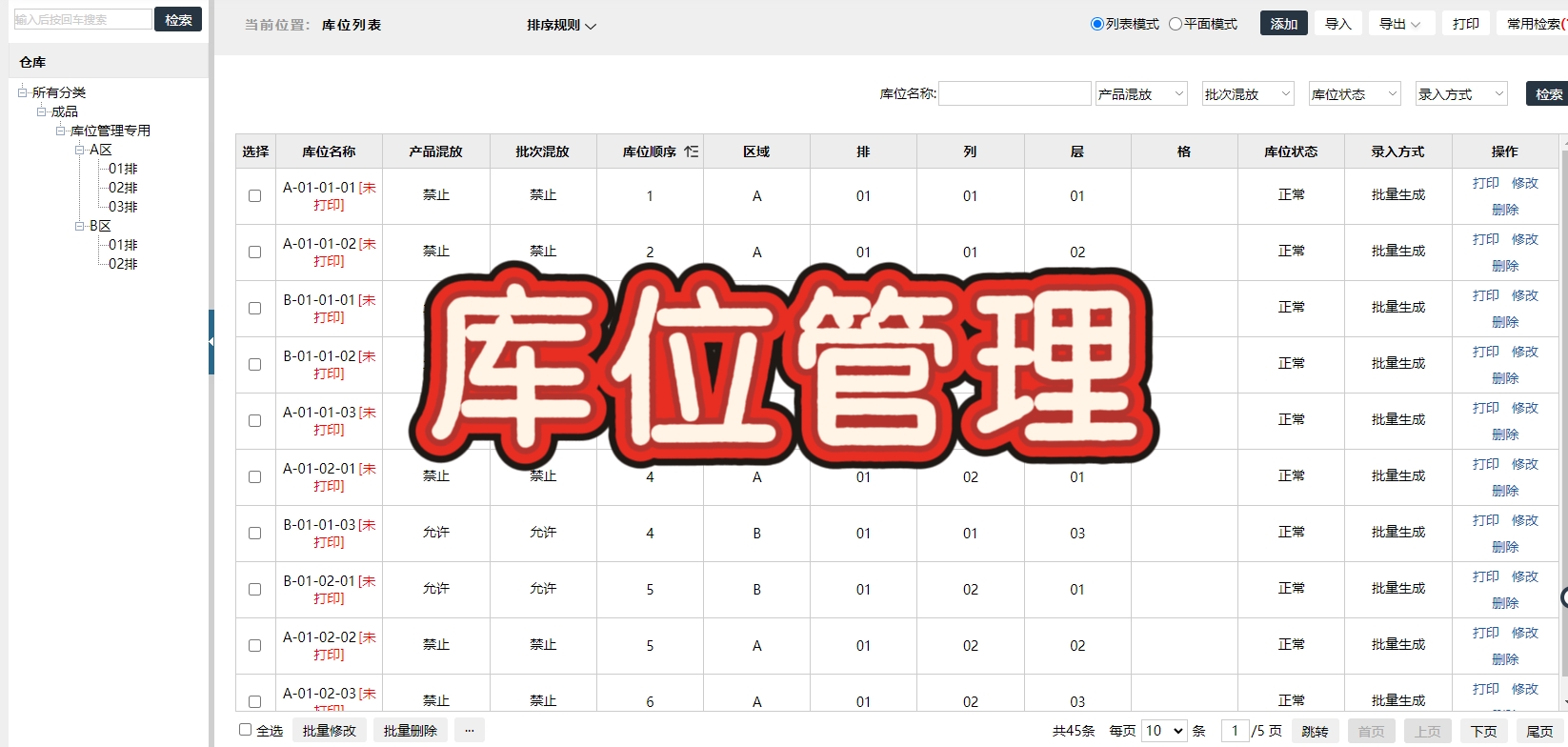Tick the checkbox for row B-01-02-01
The width and height of the screenshot is (1568, 747).
click(x=254, y=589)
